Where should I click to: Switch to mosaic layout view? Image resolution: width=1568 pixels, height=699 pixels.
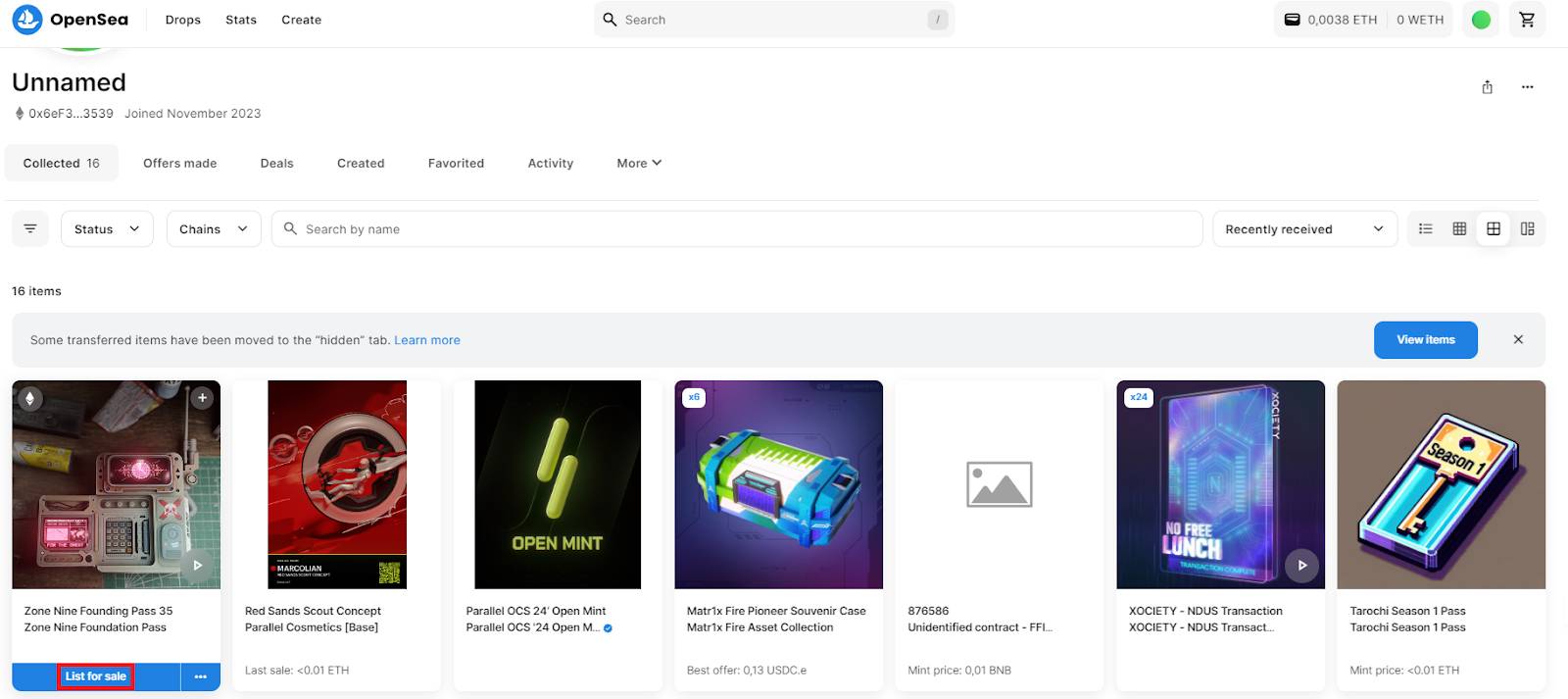[1527, 228]
